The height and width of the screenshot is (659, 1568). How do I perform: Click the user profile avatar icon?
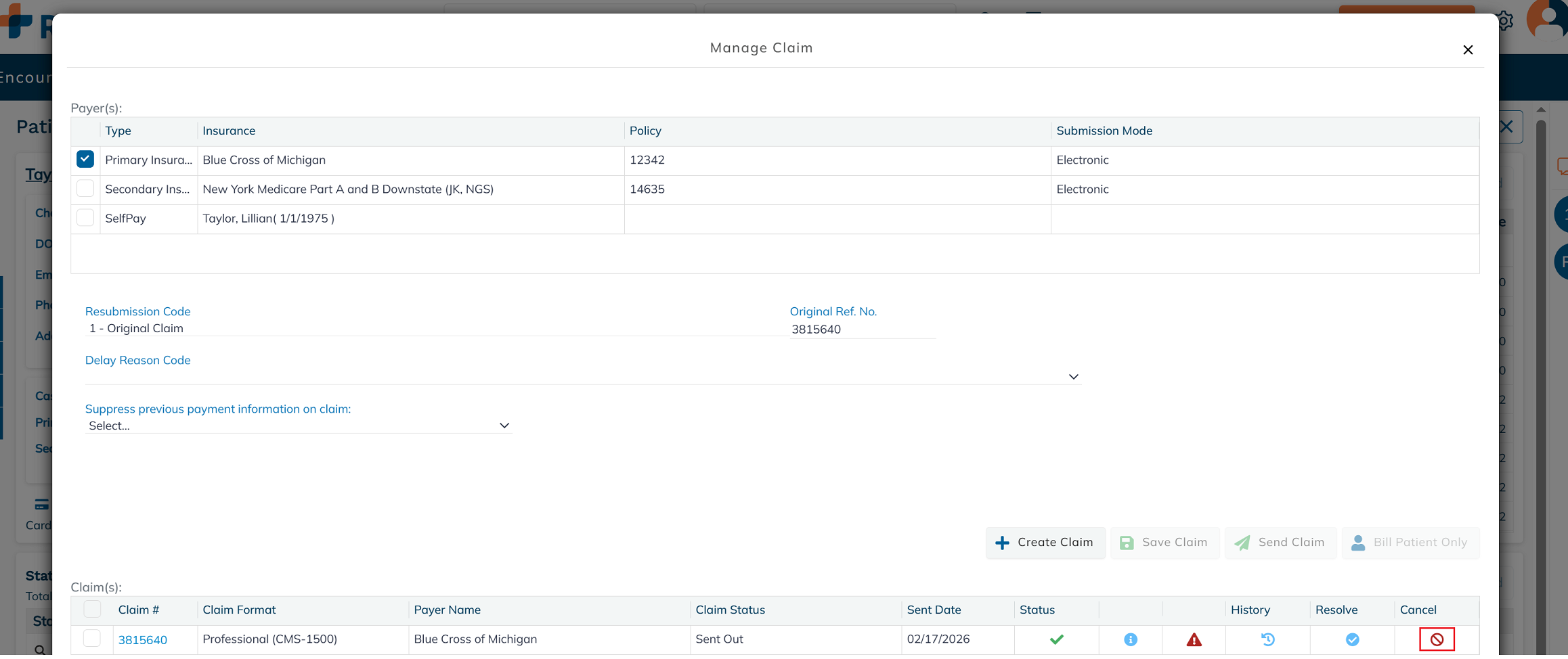(1546, 20)
